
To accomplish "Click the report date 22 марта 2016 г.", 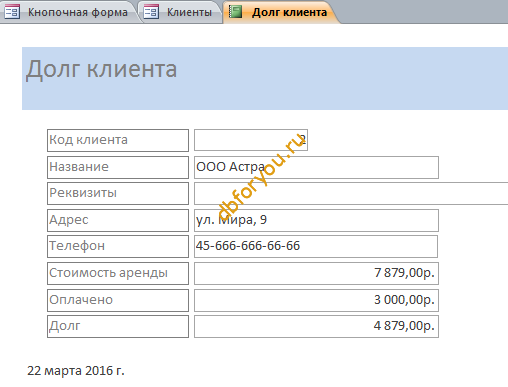I will (76, 371).
